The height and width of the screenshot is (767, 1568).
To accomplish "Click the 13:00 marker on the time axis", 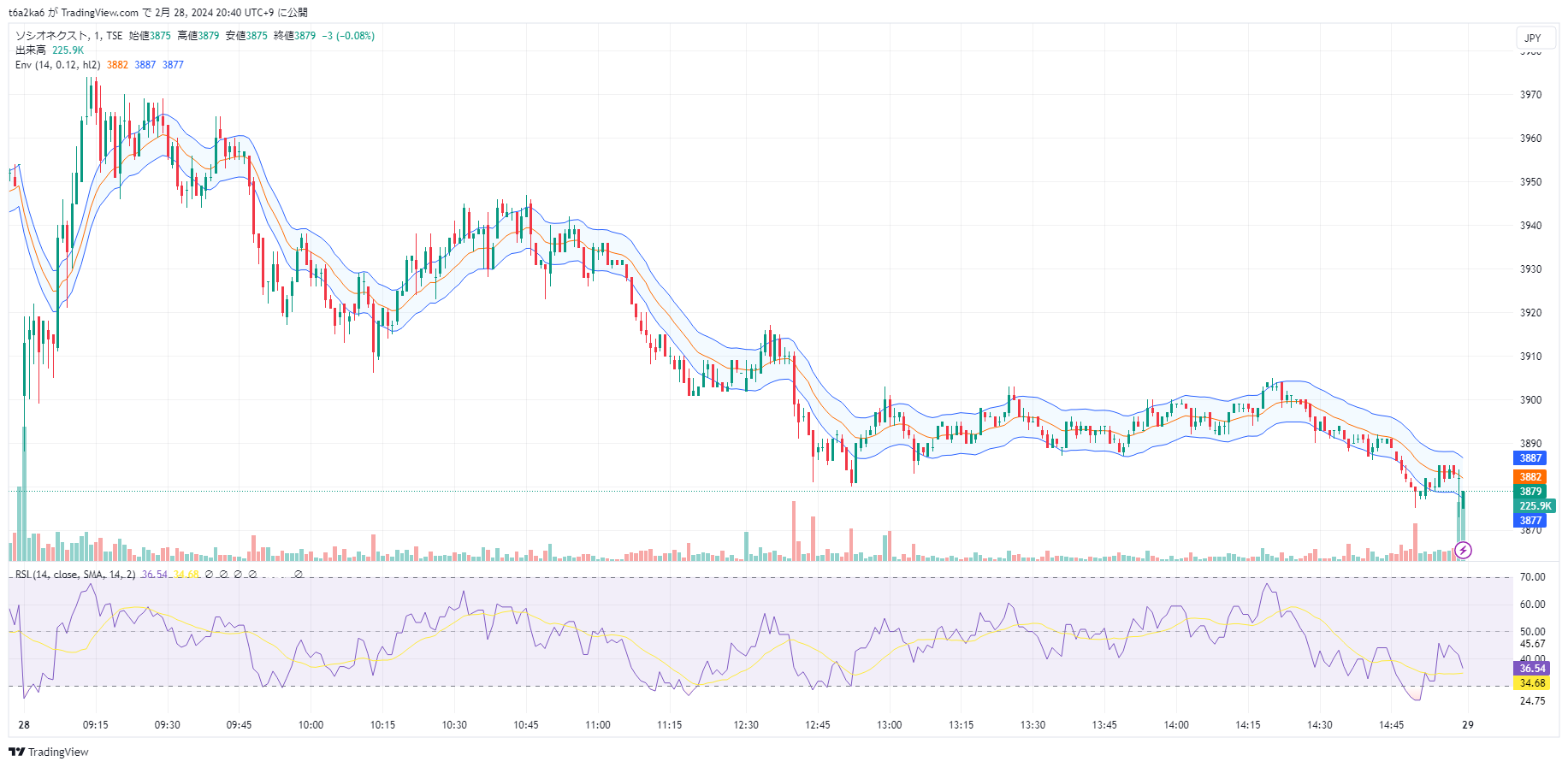I will [889, 725].
